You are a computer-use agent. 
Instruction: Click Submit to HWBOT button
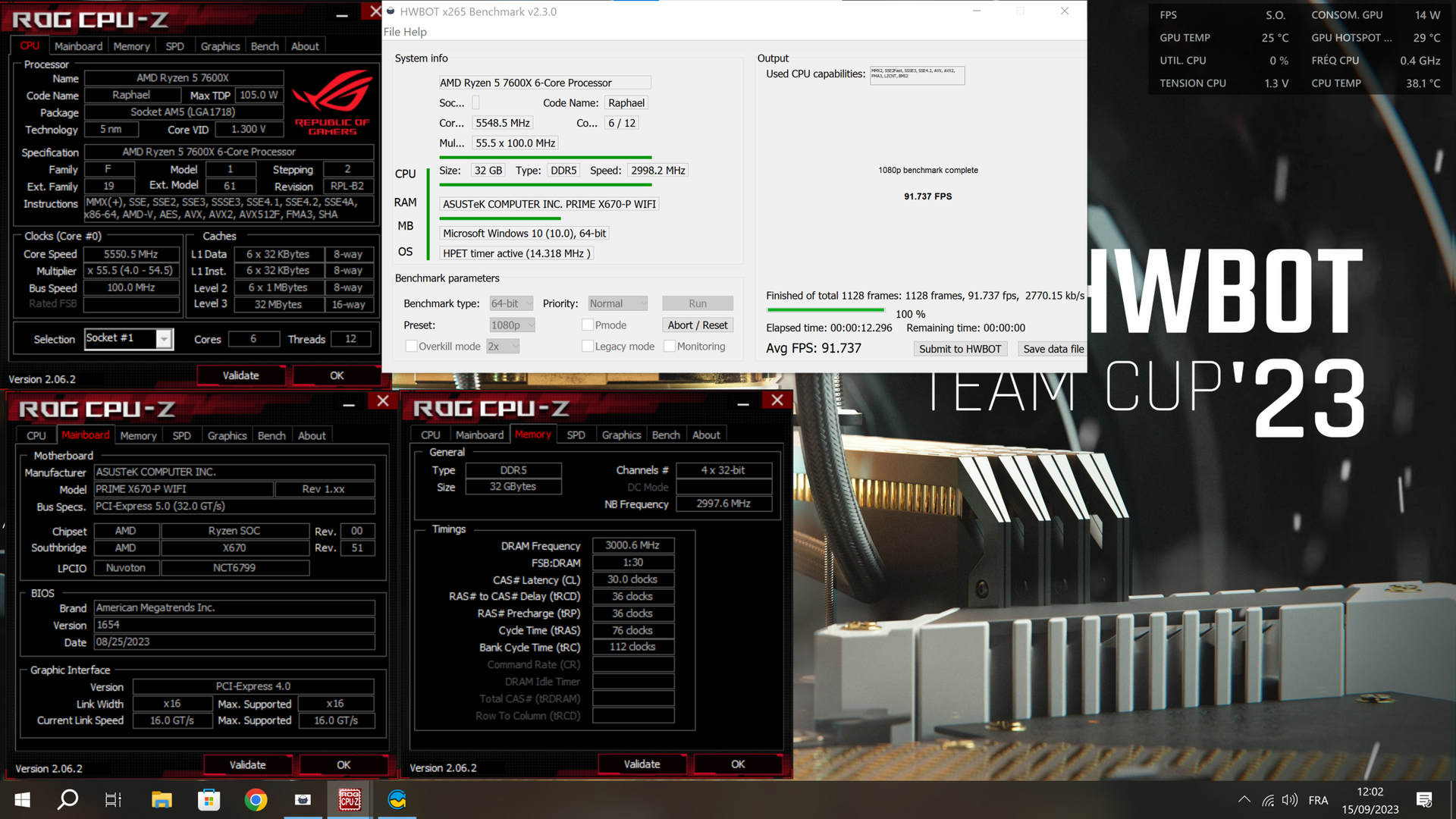tap(960, 349)
